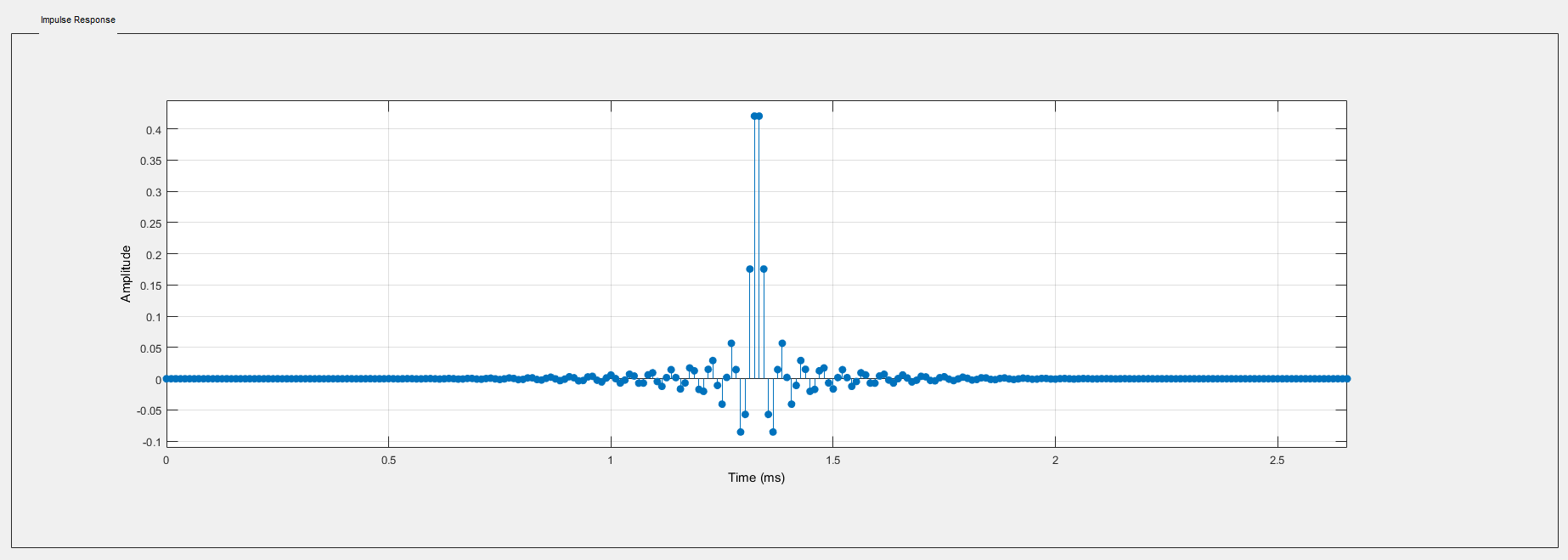Pick the right data marker just above 0.05
The height and width of the screenshot is (560, 1568).
point(782,344)
